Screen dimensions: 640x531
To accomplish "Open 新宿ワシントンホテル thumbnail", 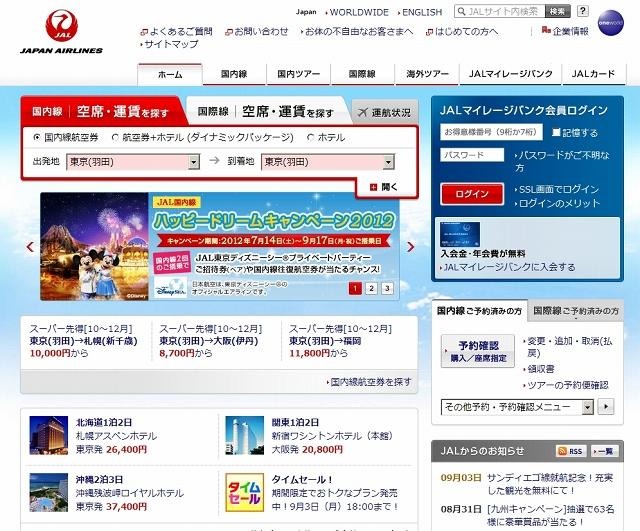I will pos(244,435).
